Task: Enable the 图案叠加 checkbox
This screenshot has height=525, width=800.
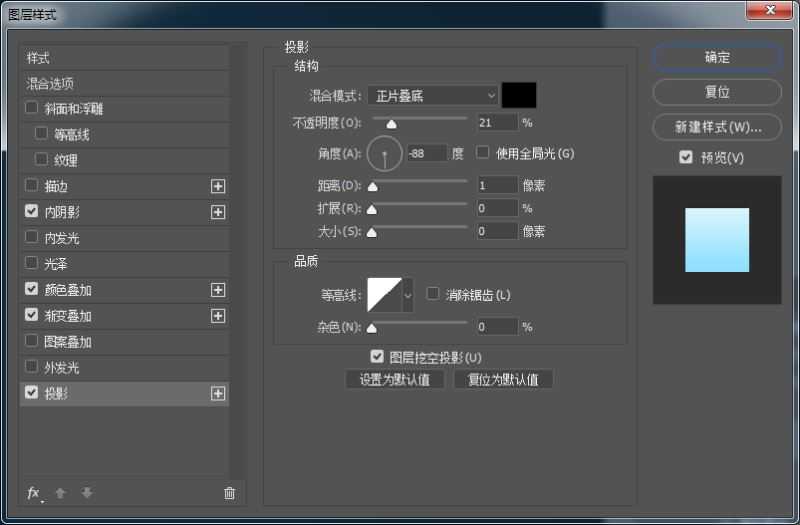Action: (32, 340)
